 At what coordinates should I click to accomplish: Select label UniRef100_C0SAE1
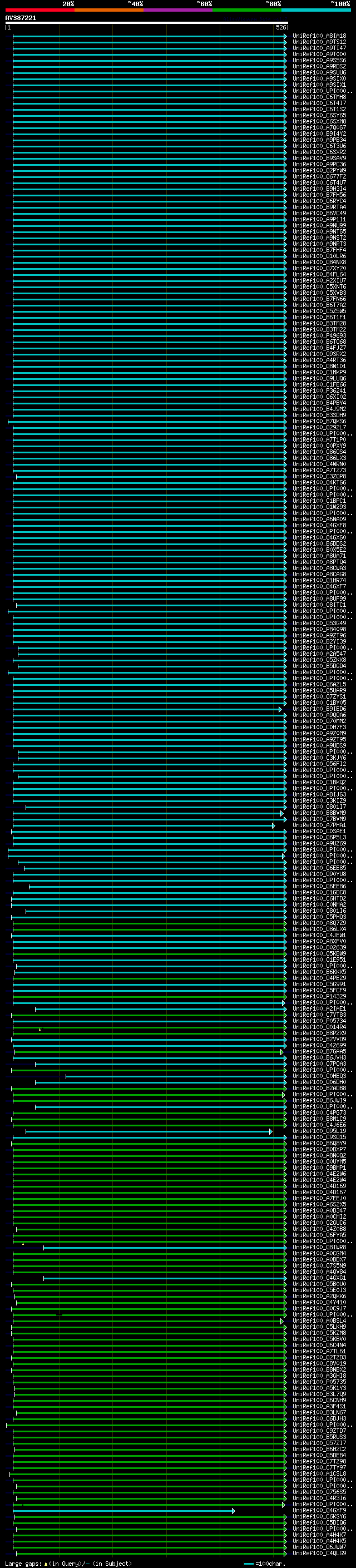tap(319, 832)
